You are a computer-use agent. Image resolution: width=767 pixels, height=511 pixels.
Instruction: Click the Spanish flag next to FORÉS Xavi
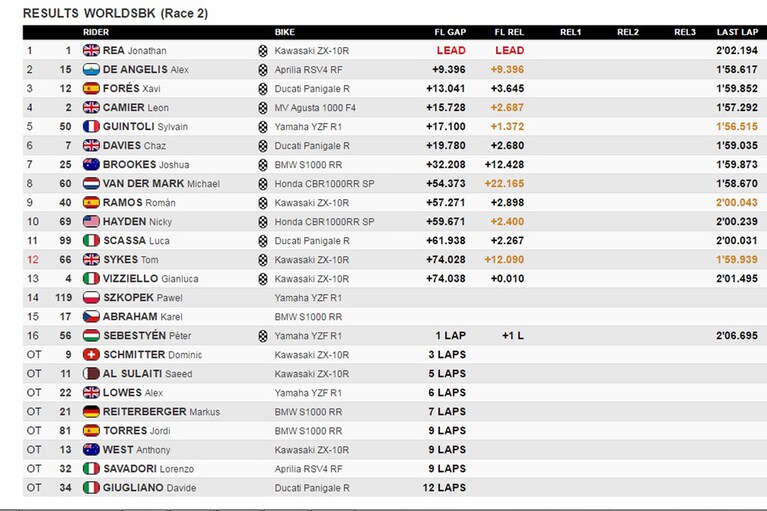(91, 89)
